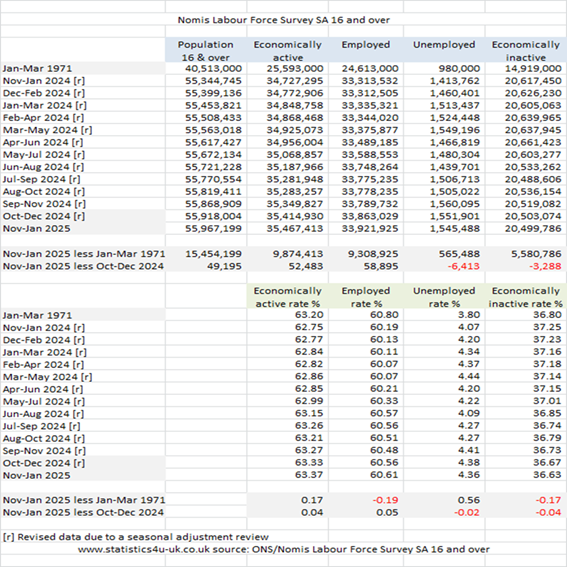Screen dimensions: 567x567
Task: Select the Economically inactive rate % header
Action: [526, 297]
